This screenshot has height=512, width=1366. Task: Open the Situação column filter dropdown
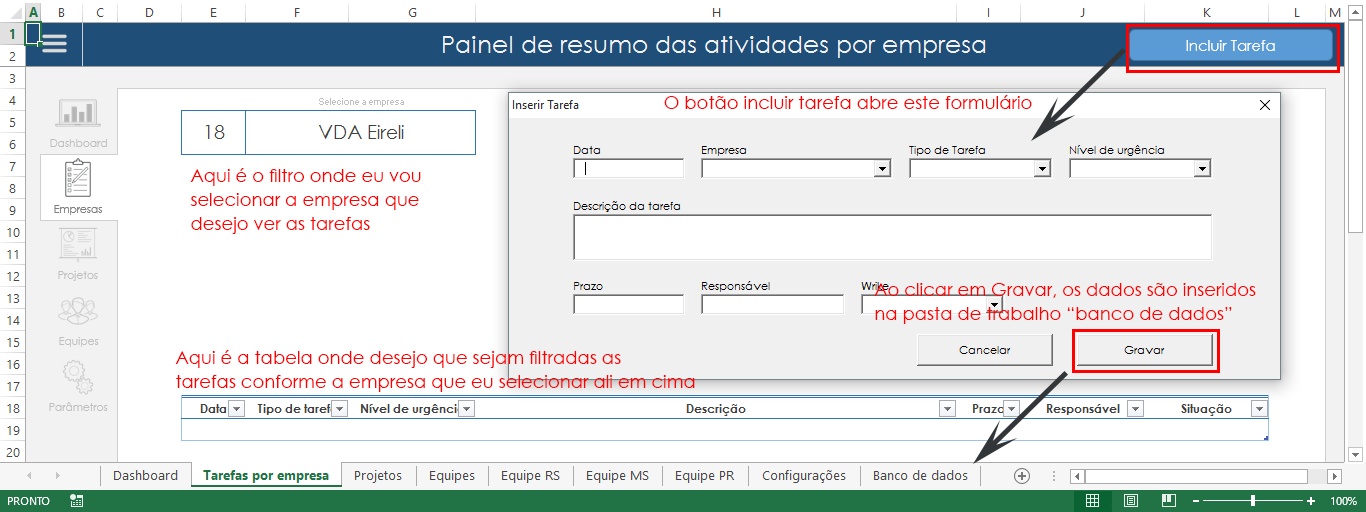pyautogui.click(x=1259, y=408)
